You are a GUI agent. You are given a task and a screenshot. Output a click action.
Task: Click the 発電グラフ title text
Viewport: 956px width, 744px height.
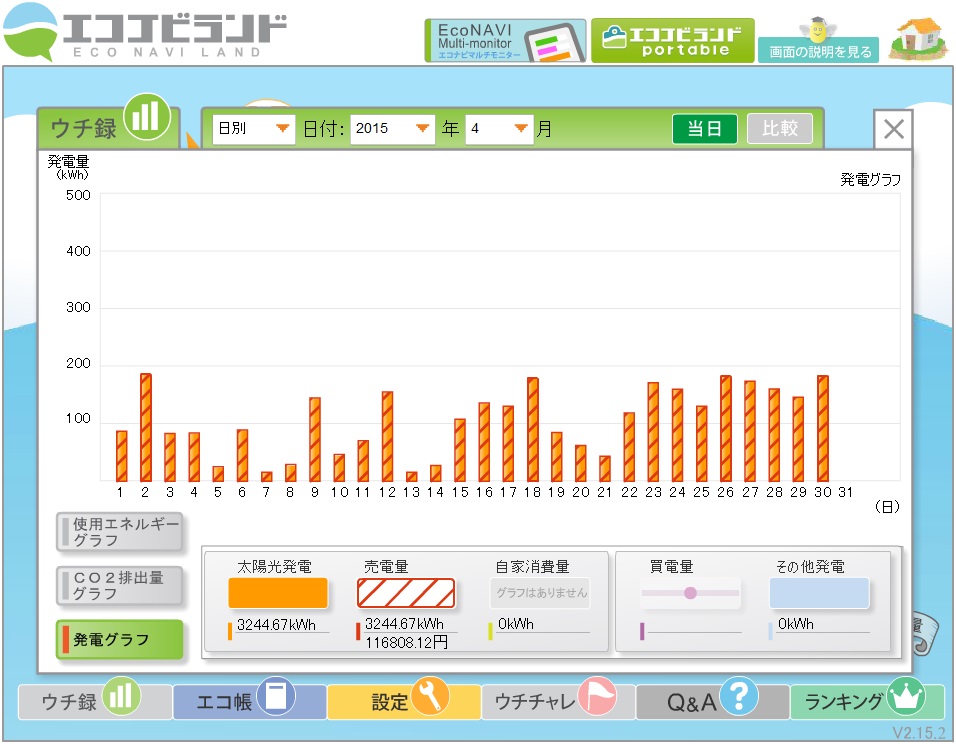(870, 179)
